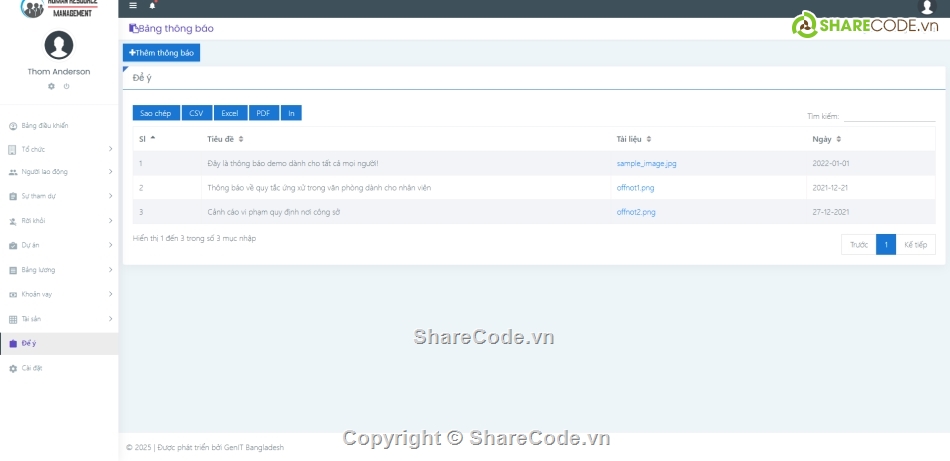Open the notification bell icon

point(152,5)
